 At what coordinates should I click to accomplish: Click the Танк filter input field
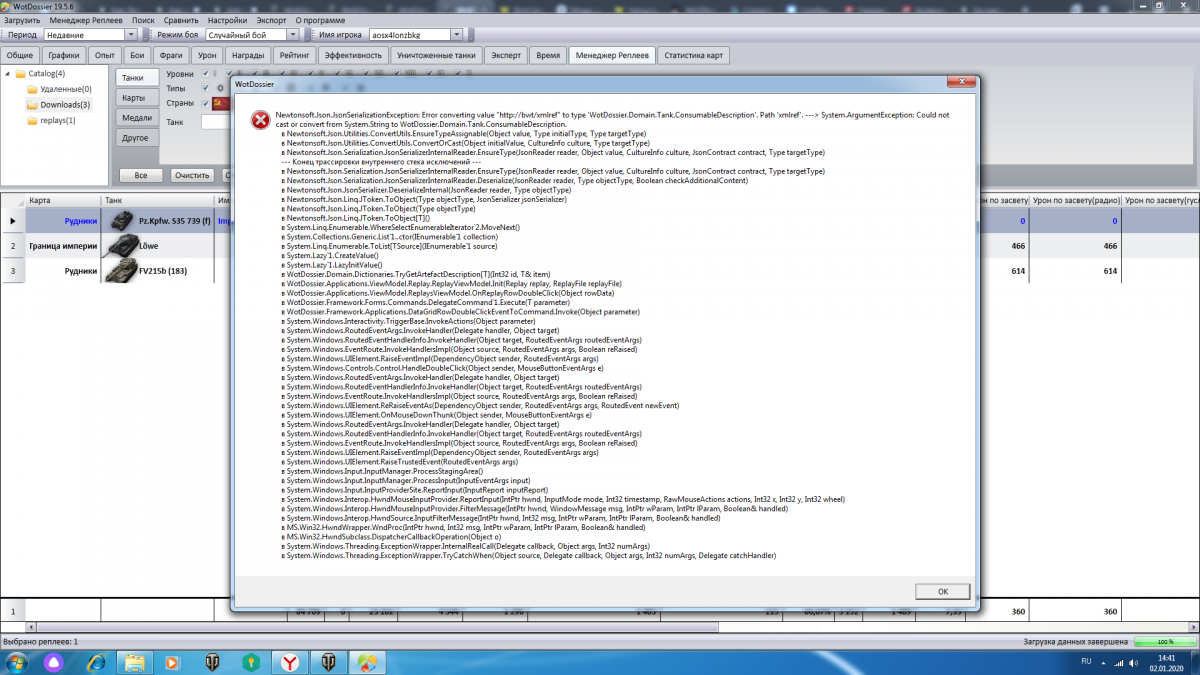216,122
